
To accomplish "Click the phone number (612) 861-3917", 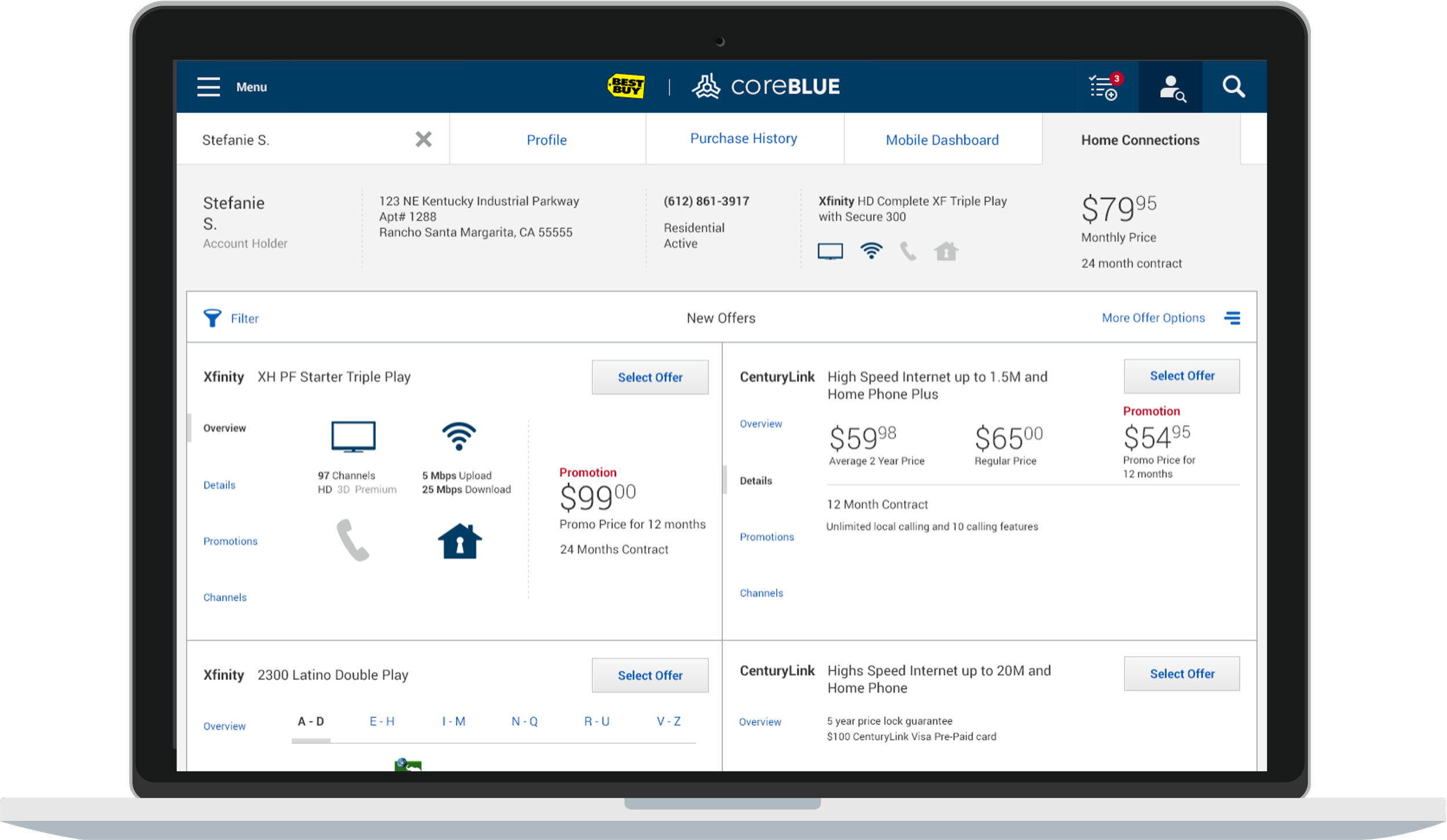I will 706,201.
